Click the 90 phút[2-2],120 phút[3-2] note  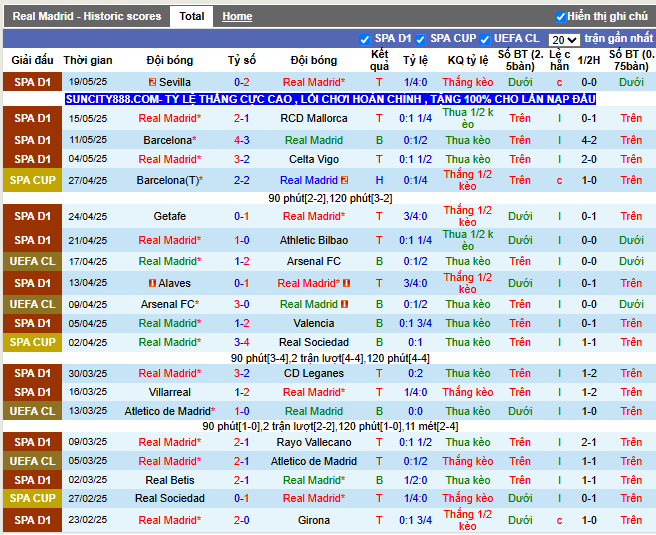pos(330,198)
